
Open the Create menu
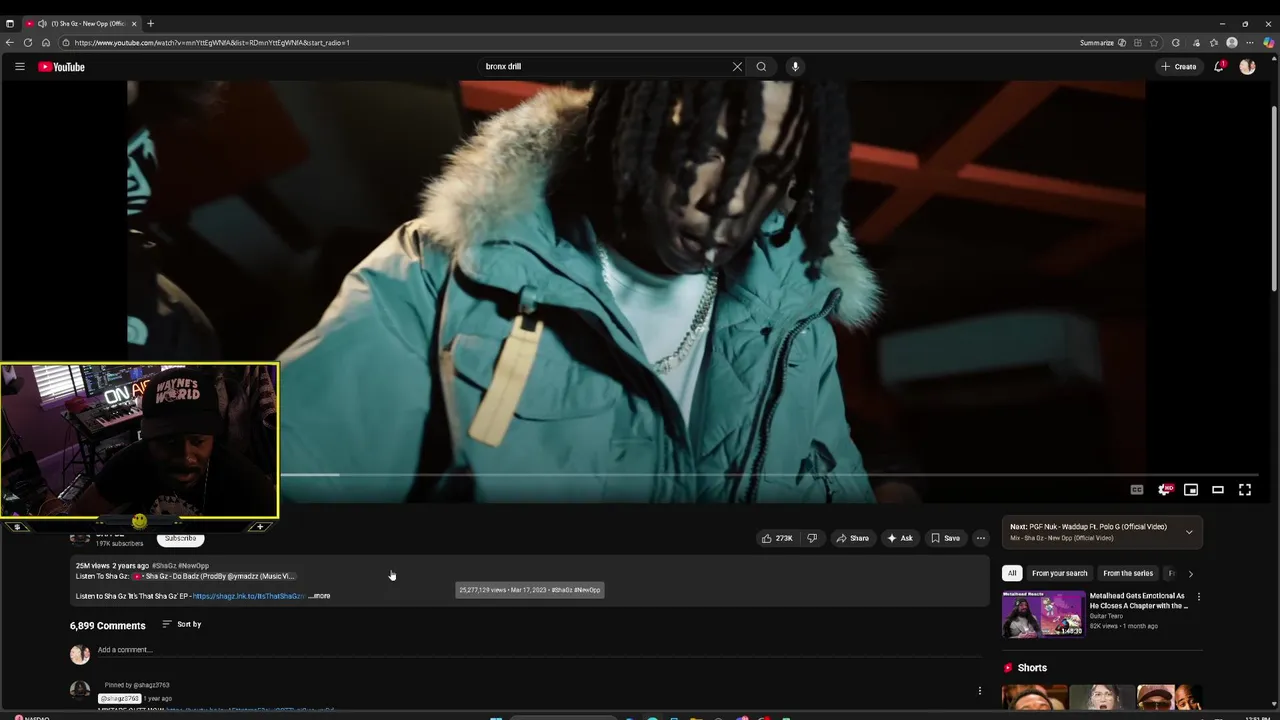coord(1179,67)
